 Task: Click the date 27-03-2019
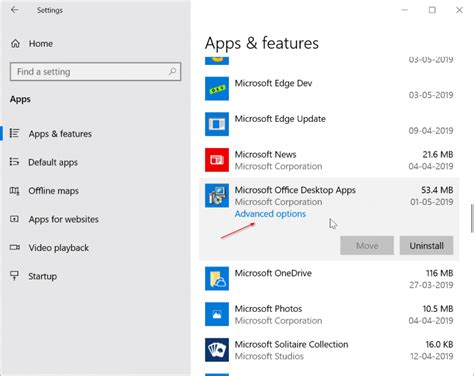(431, 285)
